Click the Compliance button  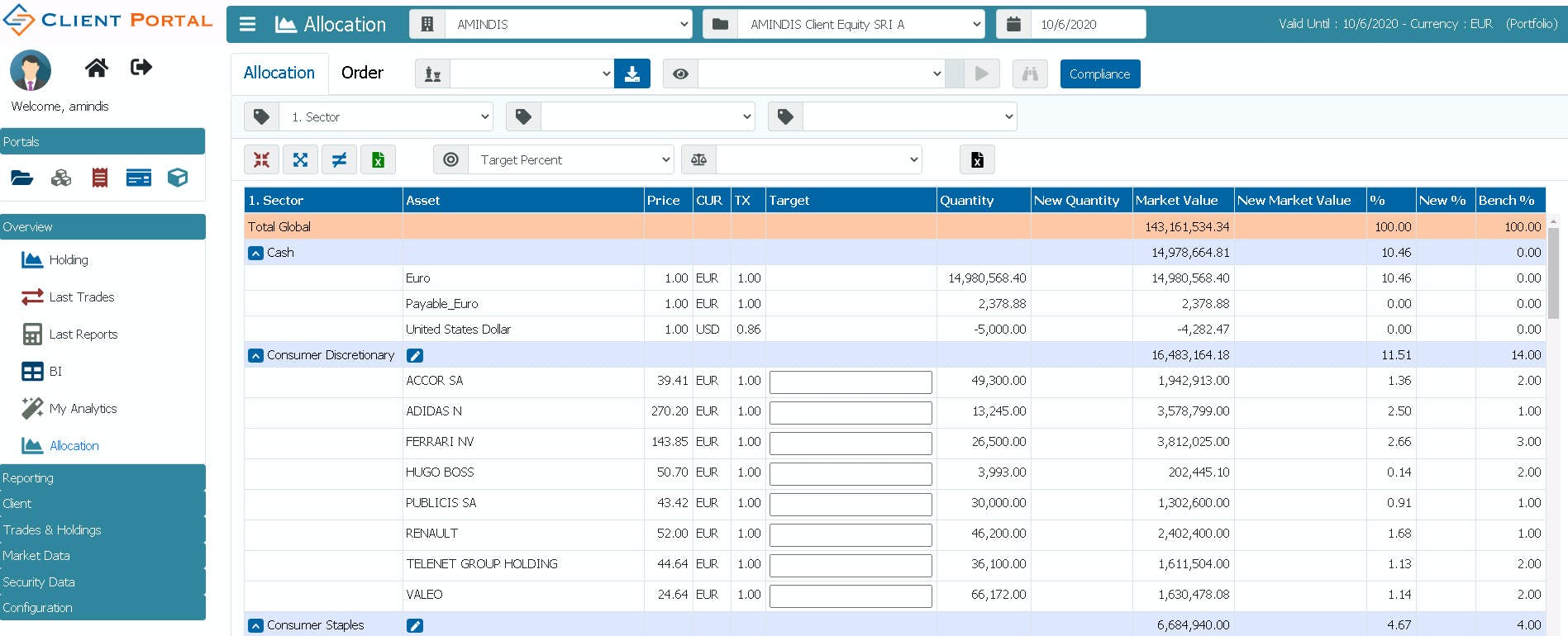click(1099, 74)
